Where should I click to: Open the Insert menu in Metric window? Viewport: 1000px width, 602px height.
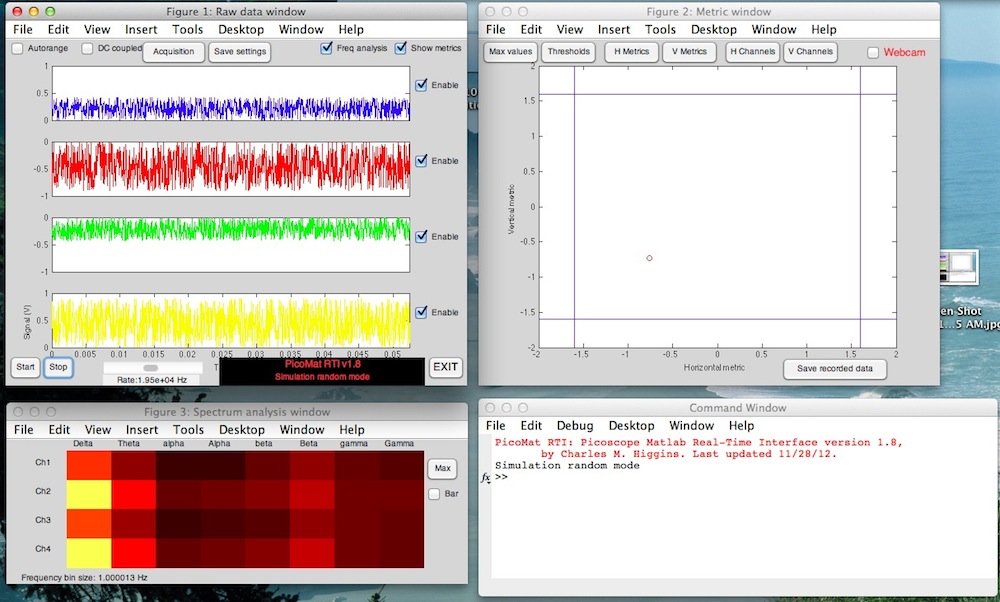click(614, 30)
